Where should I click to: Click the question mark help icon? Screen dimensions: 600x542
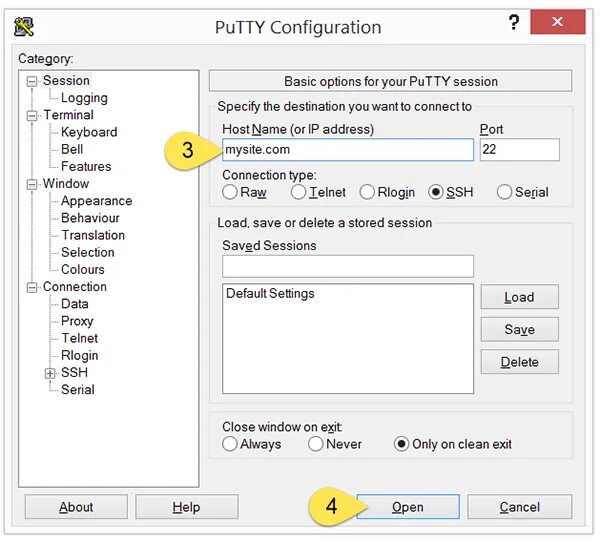[514, 22]
